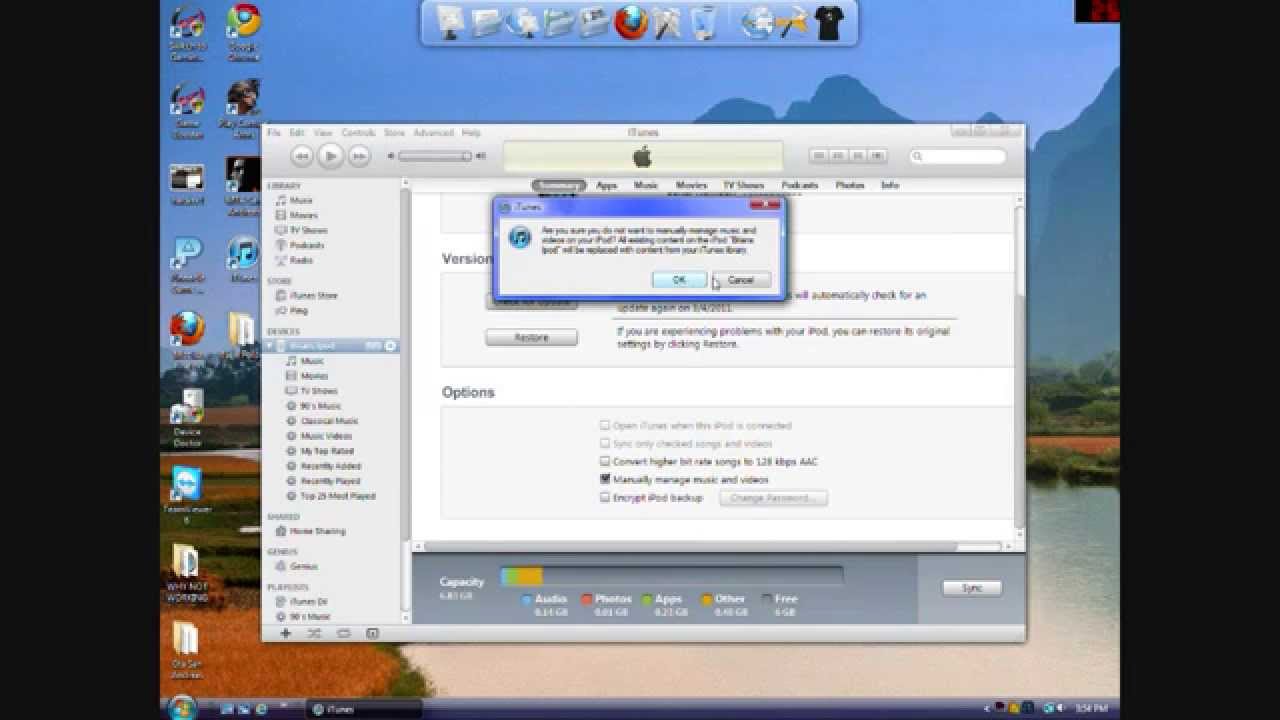Click Cancel in the iTunes dialog

[x=741, y=280]
